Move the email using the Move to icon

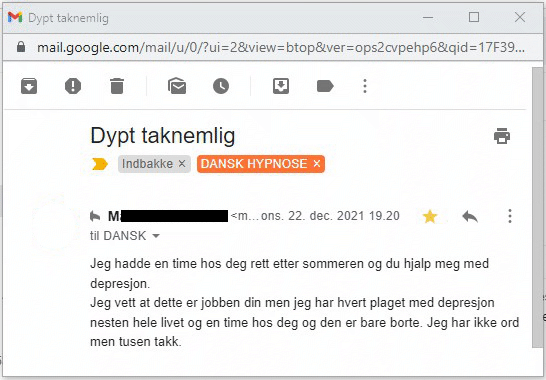coord(281,86)
